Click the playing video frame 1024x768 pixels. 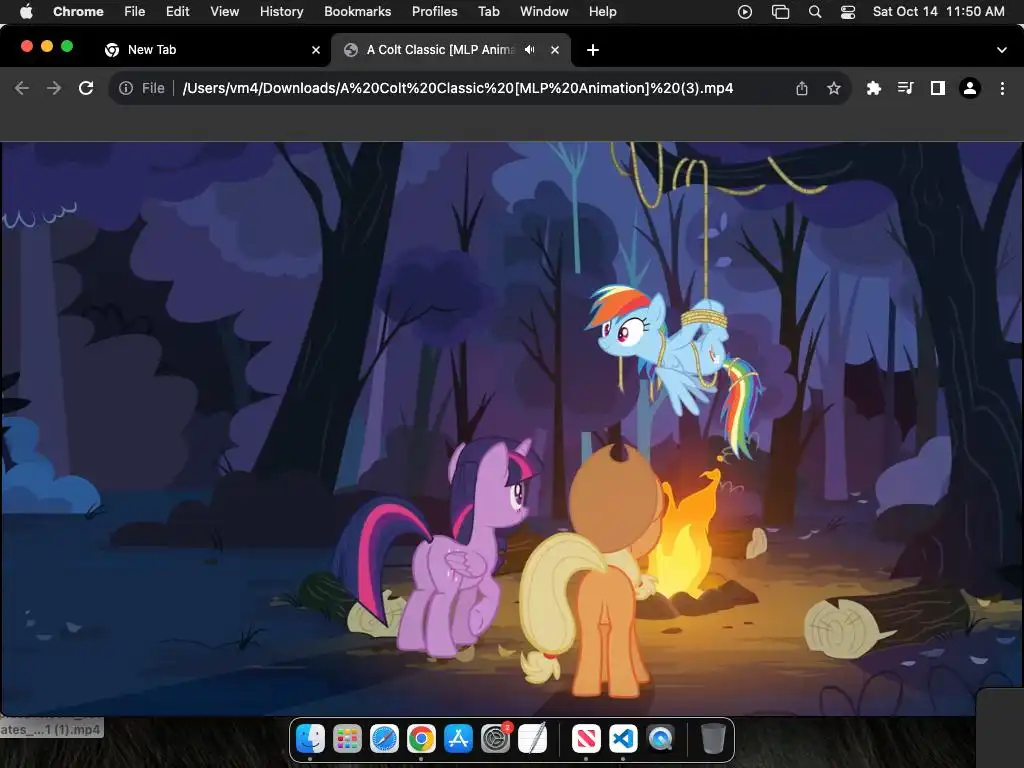tap(512, 428)
